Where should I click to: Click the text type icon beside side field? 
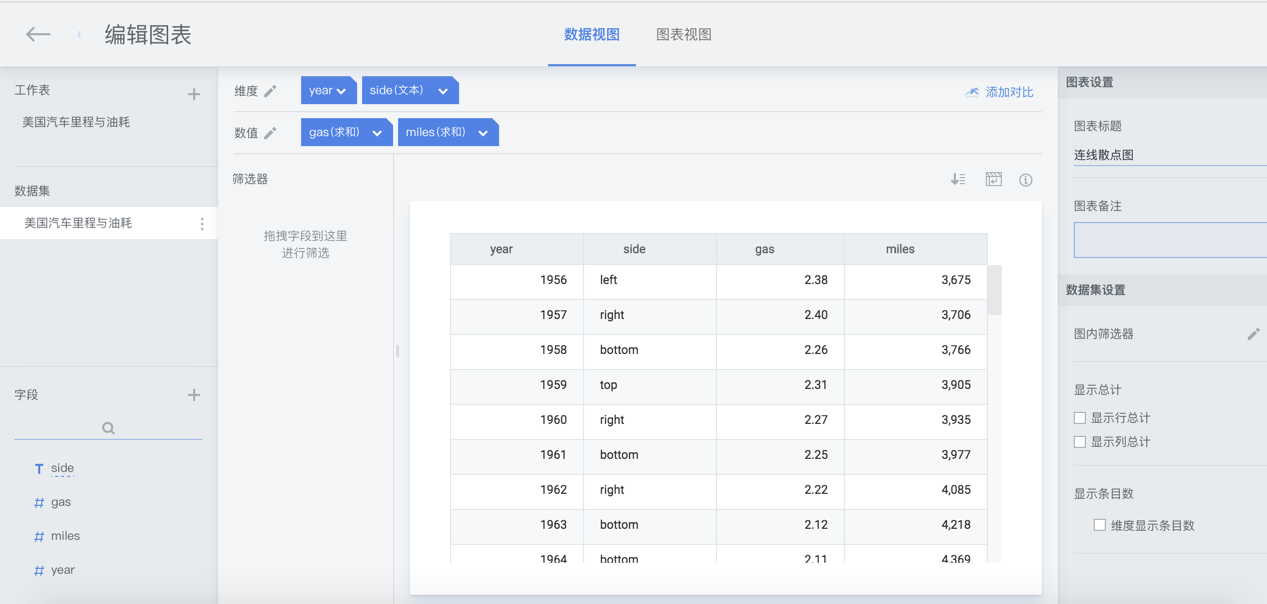click(x=39, y=468)
